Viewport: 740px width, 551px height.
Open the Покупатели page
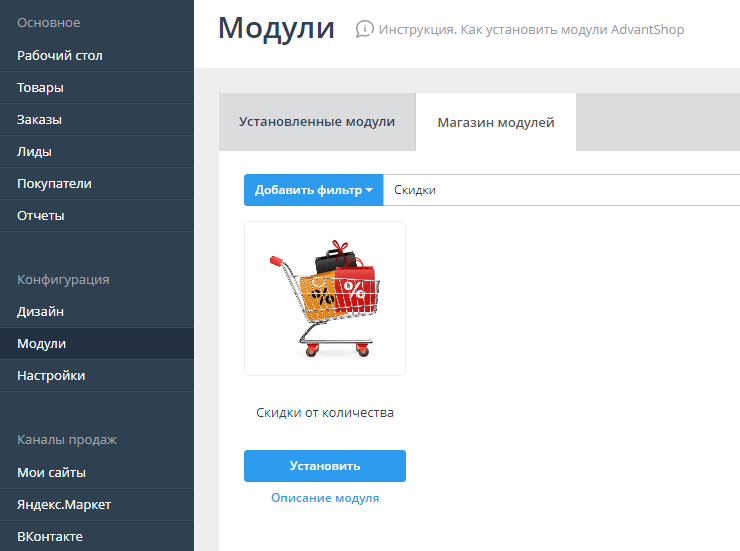[x=55, y=184]
